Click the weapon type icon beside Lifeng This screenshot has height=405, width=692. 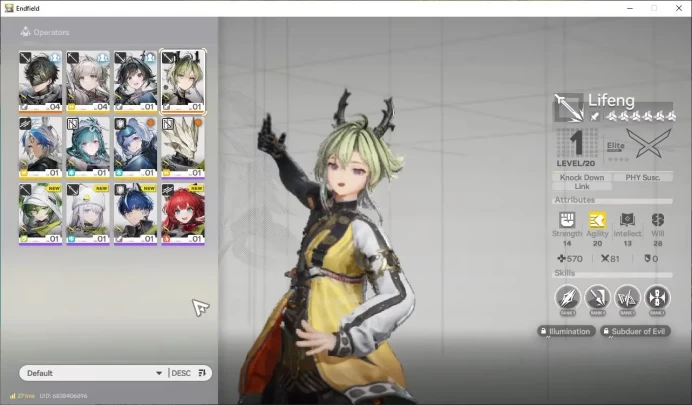tap(568, 107)
